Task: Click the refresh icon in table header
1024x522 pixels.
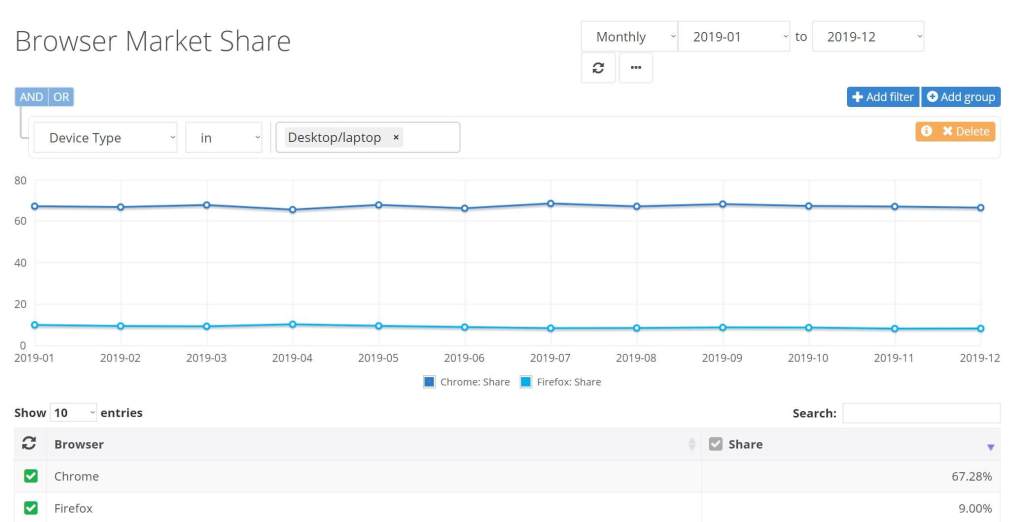Action: (29, 444)
